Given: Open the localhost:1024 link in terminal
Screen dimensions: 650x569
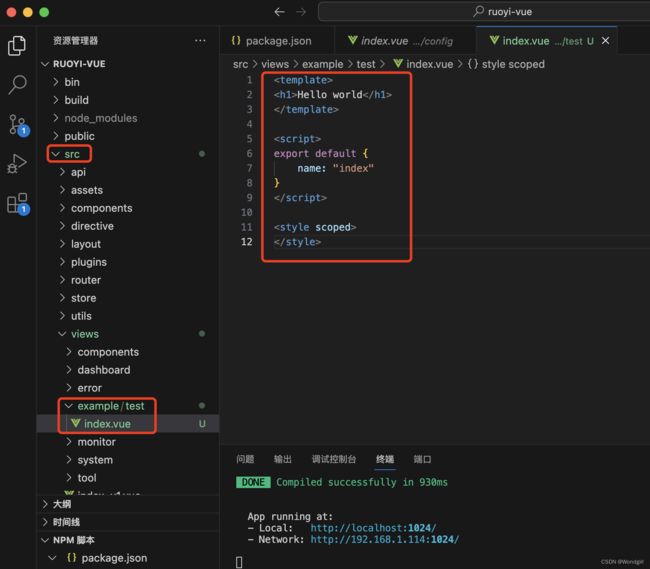Looking at the screenshot, I should (373, 528).
